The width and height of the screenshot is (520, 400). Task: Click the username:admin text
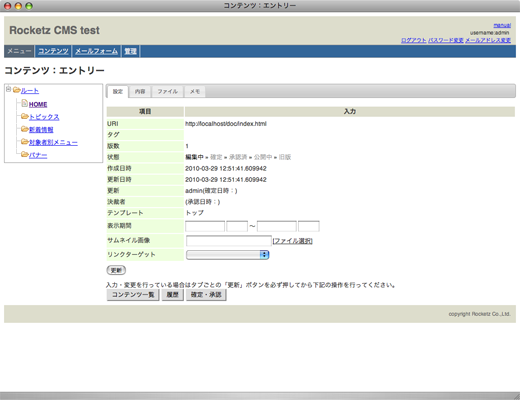(x=489, y=33)
